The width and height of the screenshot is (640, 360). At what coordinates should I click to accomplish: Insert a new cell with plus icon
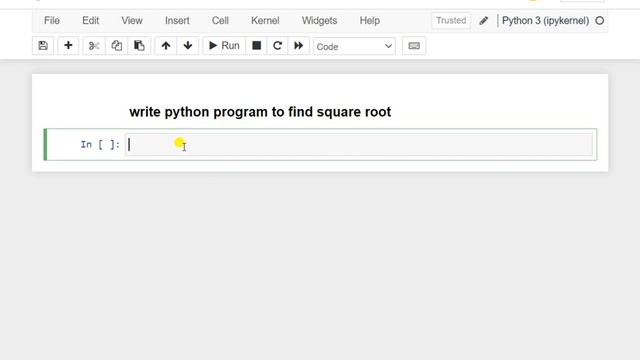click(x=68, y=46)
